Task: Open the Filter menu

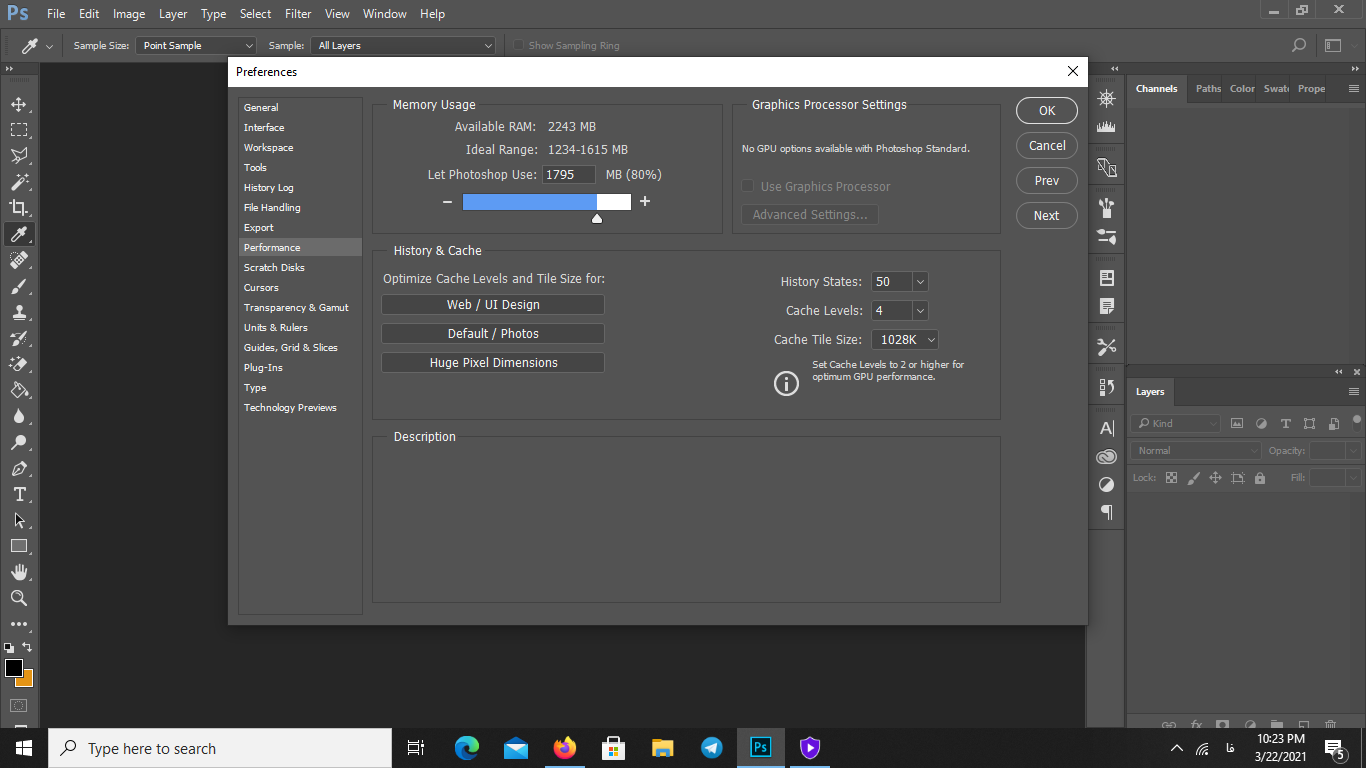Action: pos(298,14)
